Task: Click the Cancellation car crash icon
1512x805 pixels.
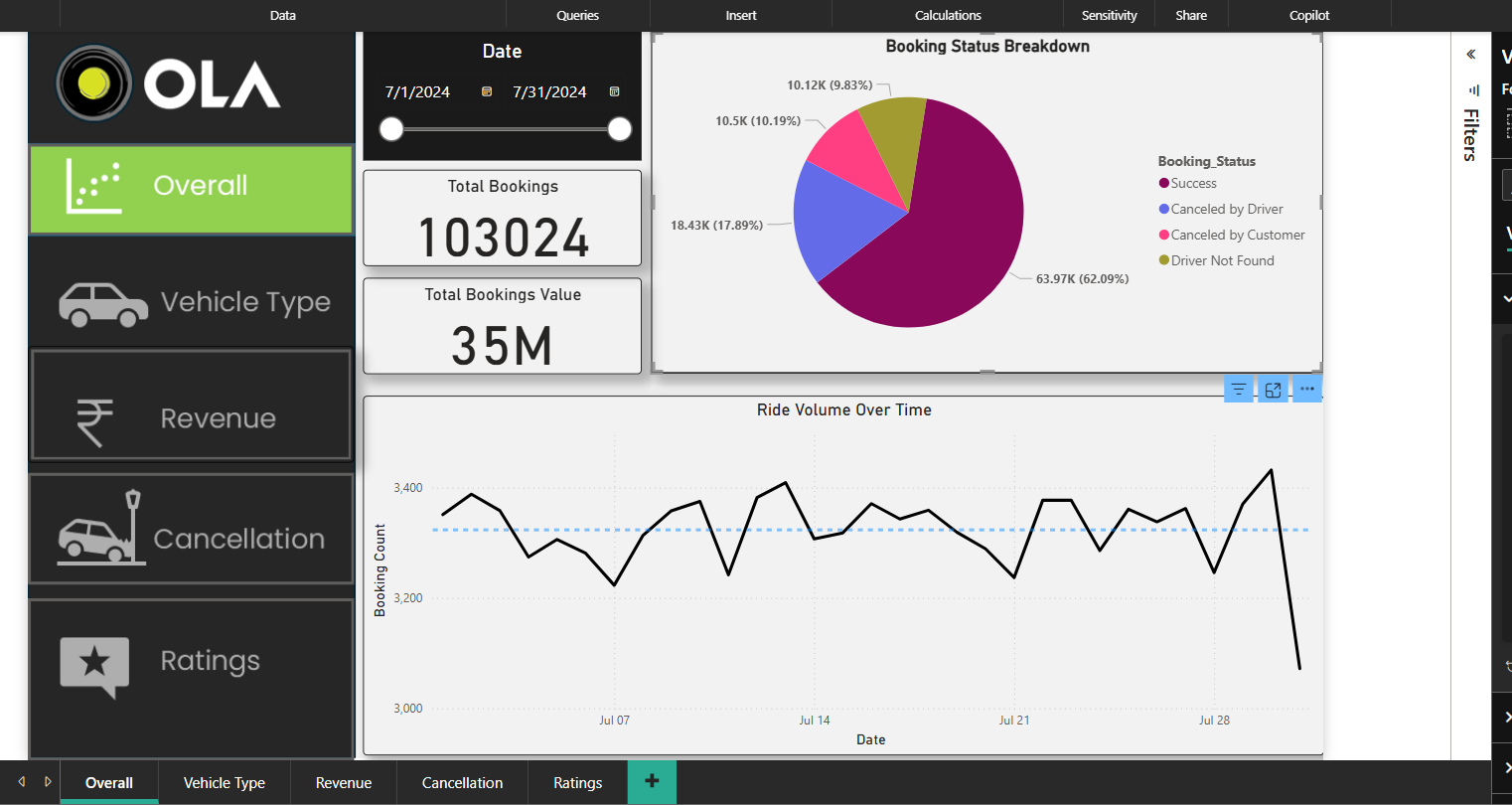Action: [x=100, y=531]
